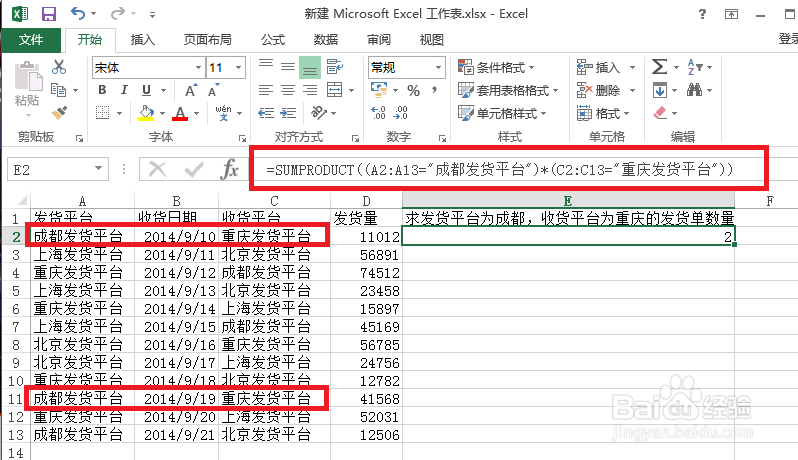Screen dimensions: 798x460
Task: Select column D header
Action: (366, 200)
